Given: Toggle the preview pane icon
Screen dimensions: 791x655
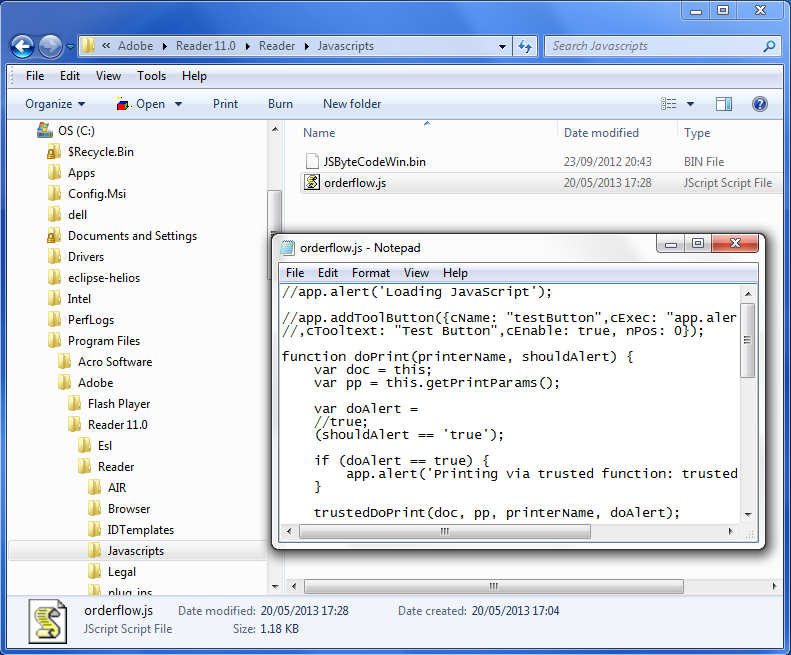Looking at the screenshot, I should 724,104.
